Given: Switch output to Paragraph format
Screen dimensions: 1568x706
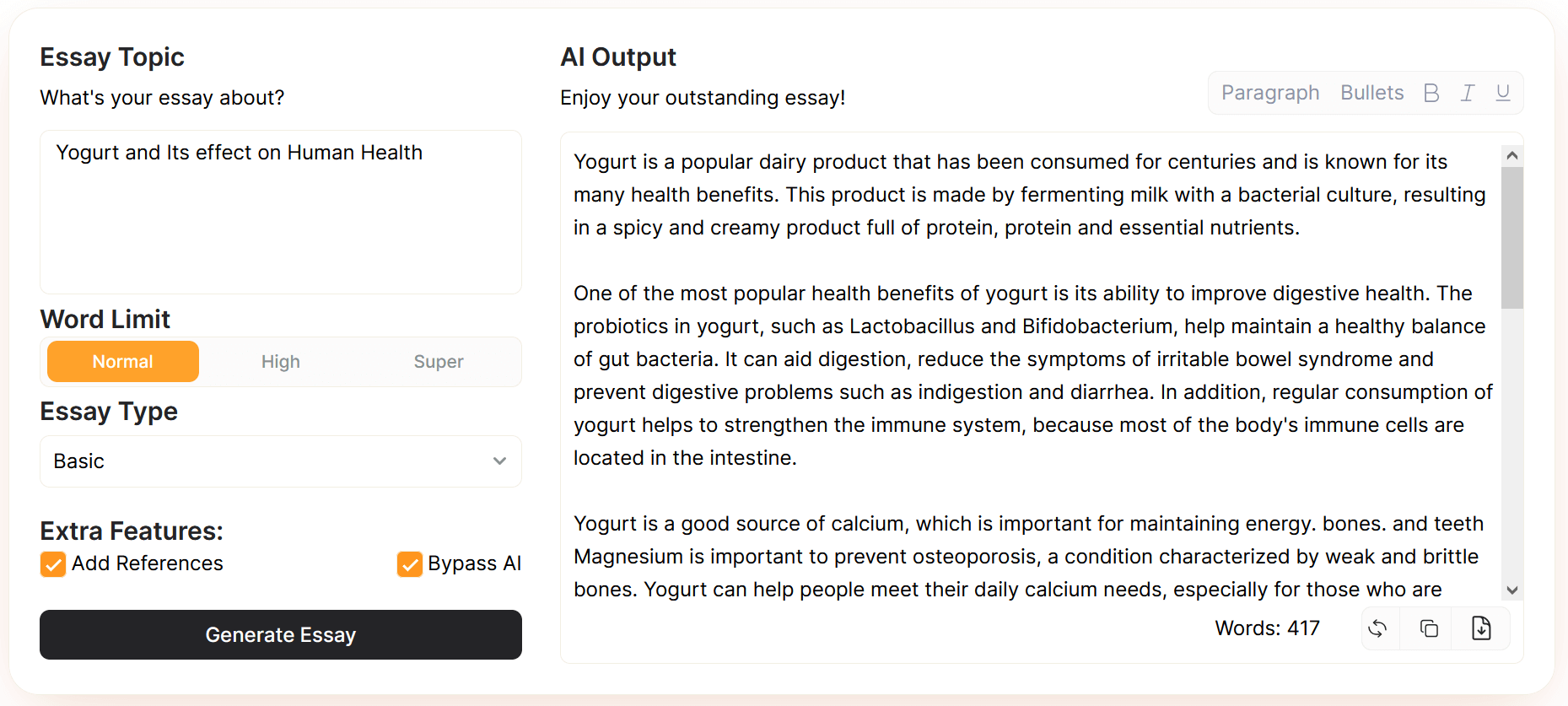Looking at the screenshot, I should coord(1270,93).
